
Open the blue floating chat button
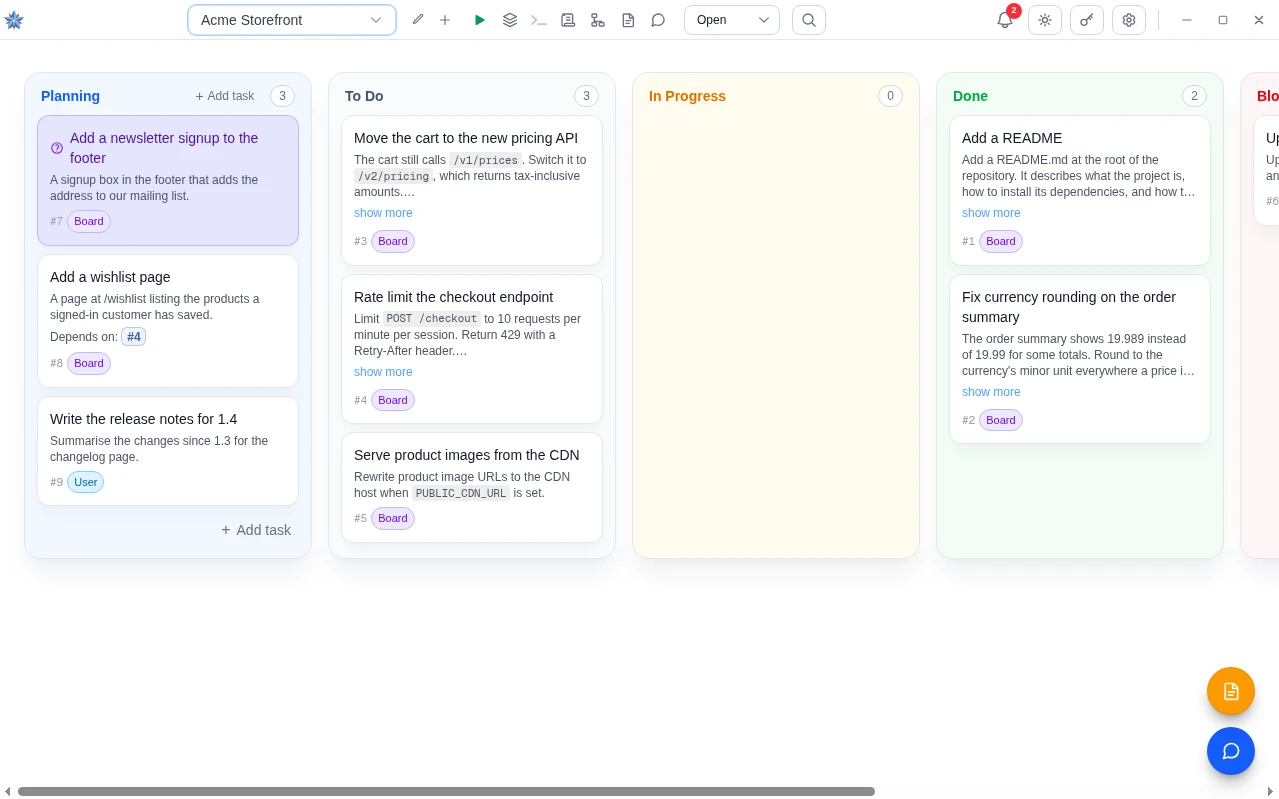coord(1231,751)
